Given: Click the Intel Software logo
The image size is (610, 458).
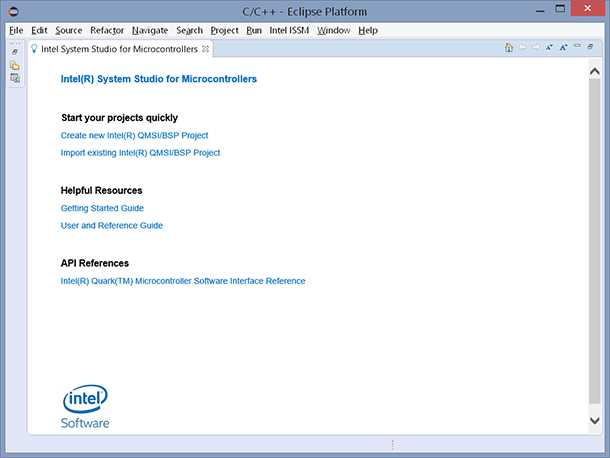Looking at the screenshot, I should point(85,407).
